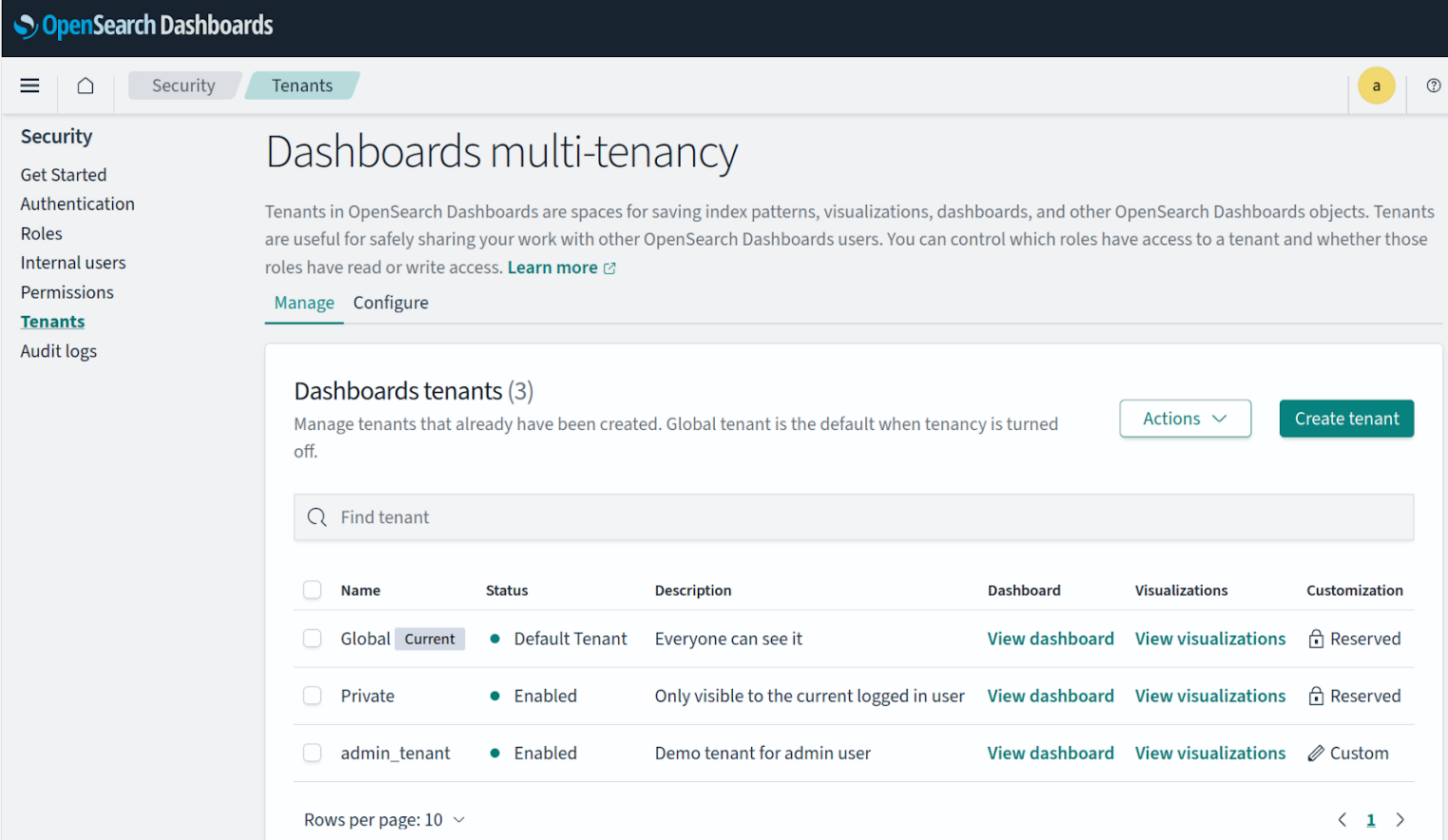Screen dimensions: 1448x840
Task: Toggle the select-all checkbox in the tenants table header
Action: (312, 589)
